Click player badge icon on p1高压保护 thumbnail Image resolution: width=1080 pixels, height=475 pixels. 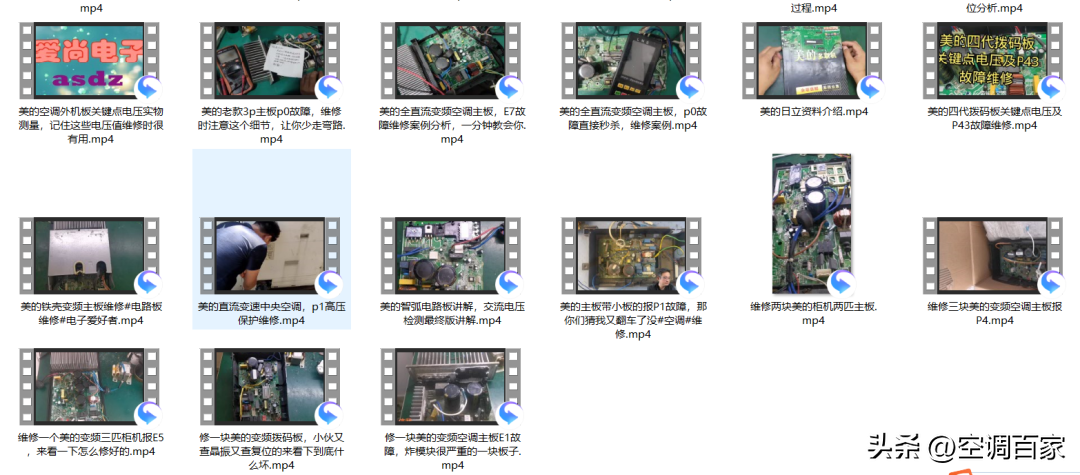[x=329, y=284]
